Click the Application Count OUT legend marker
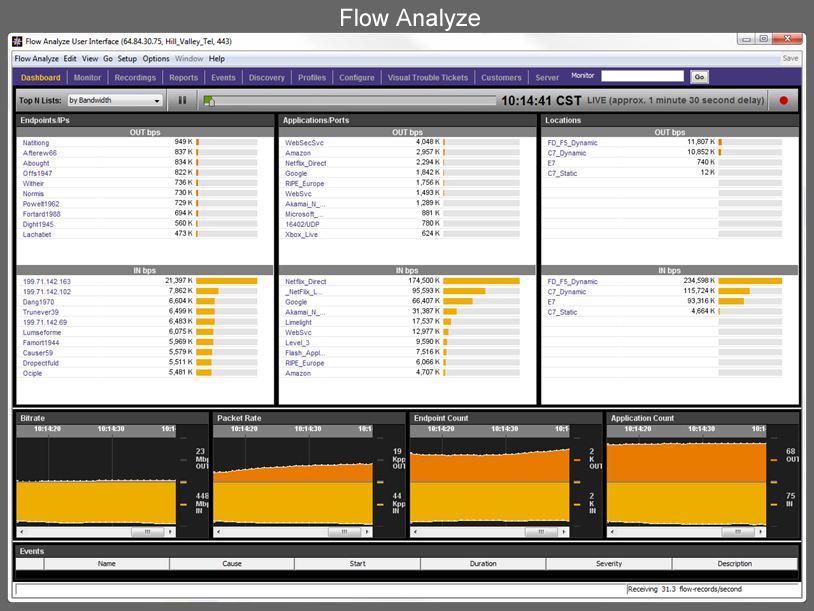Viewport: 814px width, 611px height. [774, 460]
